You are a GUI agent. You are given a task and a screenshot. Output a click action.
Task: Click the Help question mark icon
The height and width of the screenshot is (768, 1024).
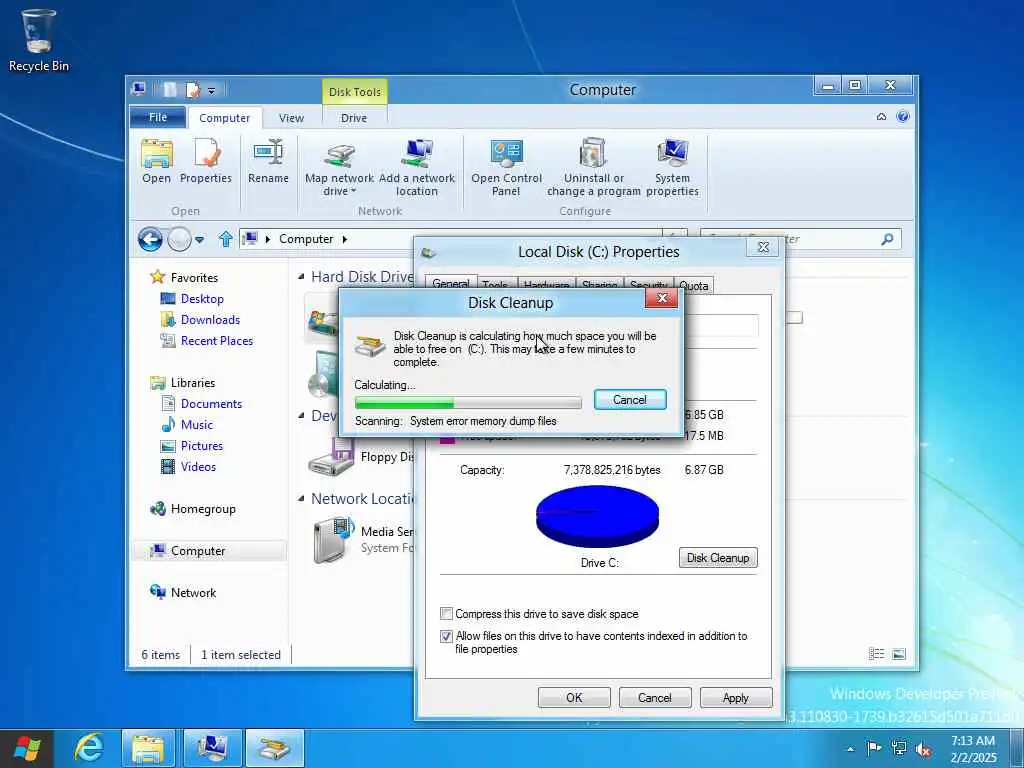pyautogui.click(x=903, y=117)
